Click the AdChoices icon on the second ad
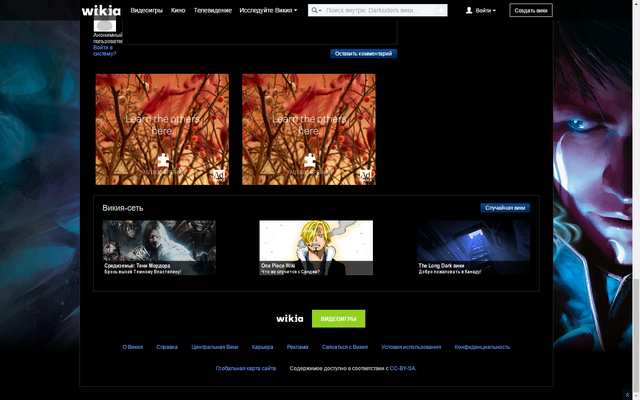 pyautogui.click(x=366, y=176)
